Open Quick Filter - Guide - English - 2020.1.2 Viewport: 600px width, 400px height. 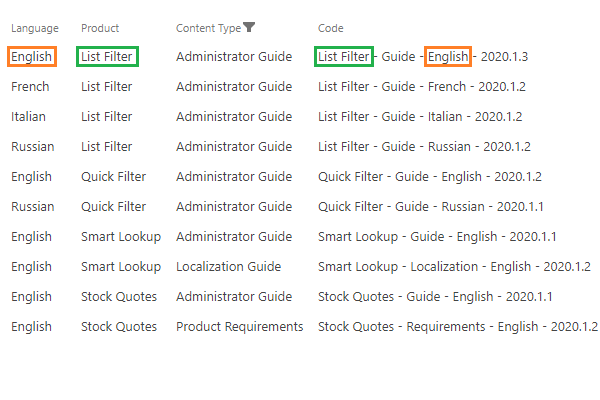pos(430,176)
